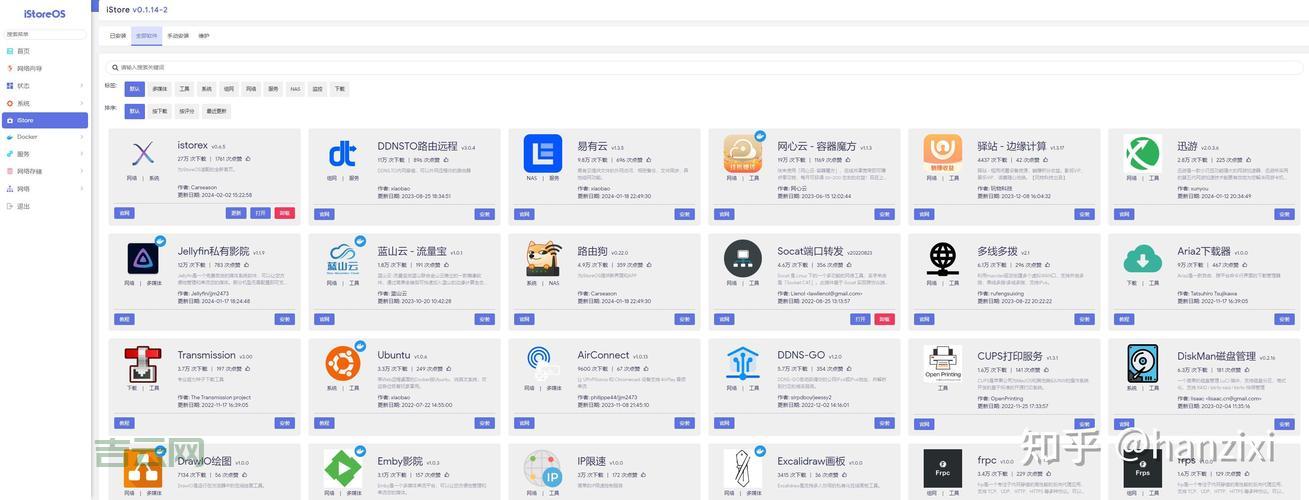Click the Ubuntu app icon
This screenshot has width=1309, height=500.
[343, 362]
